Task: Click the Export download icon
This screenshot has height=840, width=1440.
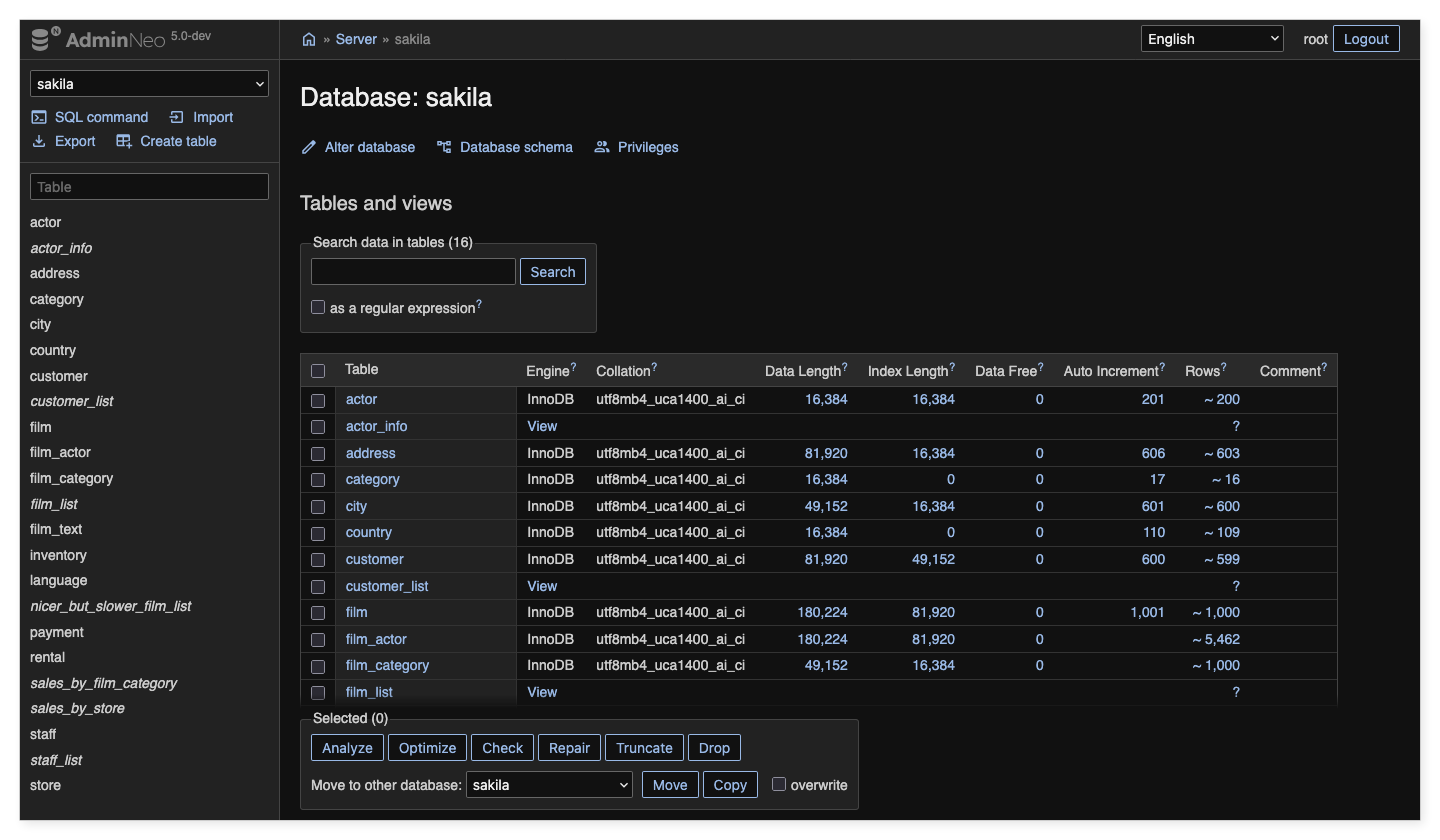Action: pos(39,141)
